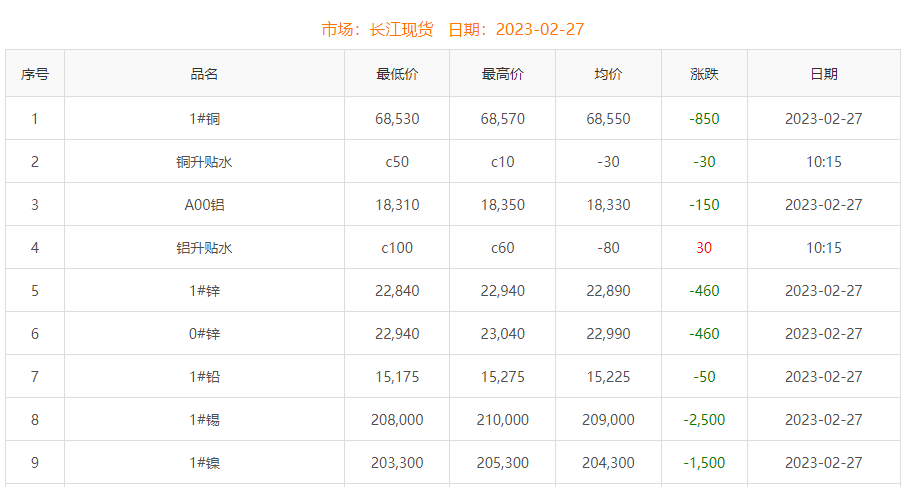Select the 210,000 highest price cell
This screenshot has height=487, width=907.
(x=502, y=420)
